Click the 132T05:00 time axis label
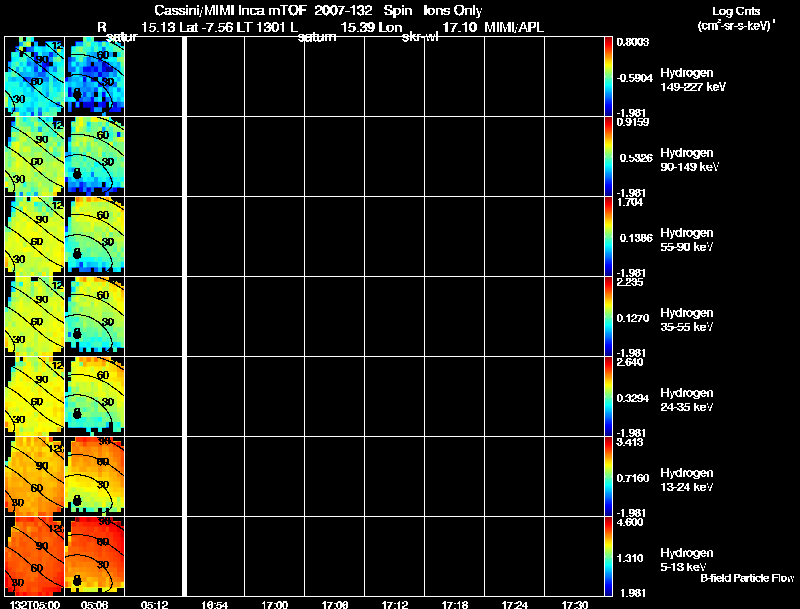 coord(35,604)
